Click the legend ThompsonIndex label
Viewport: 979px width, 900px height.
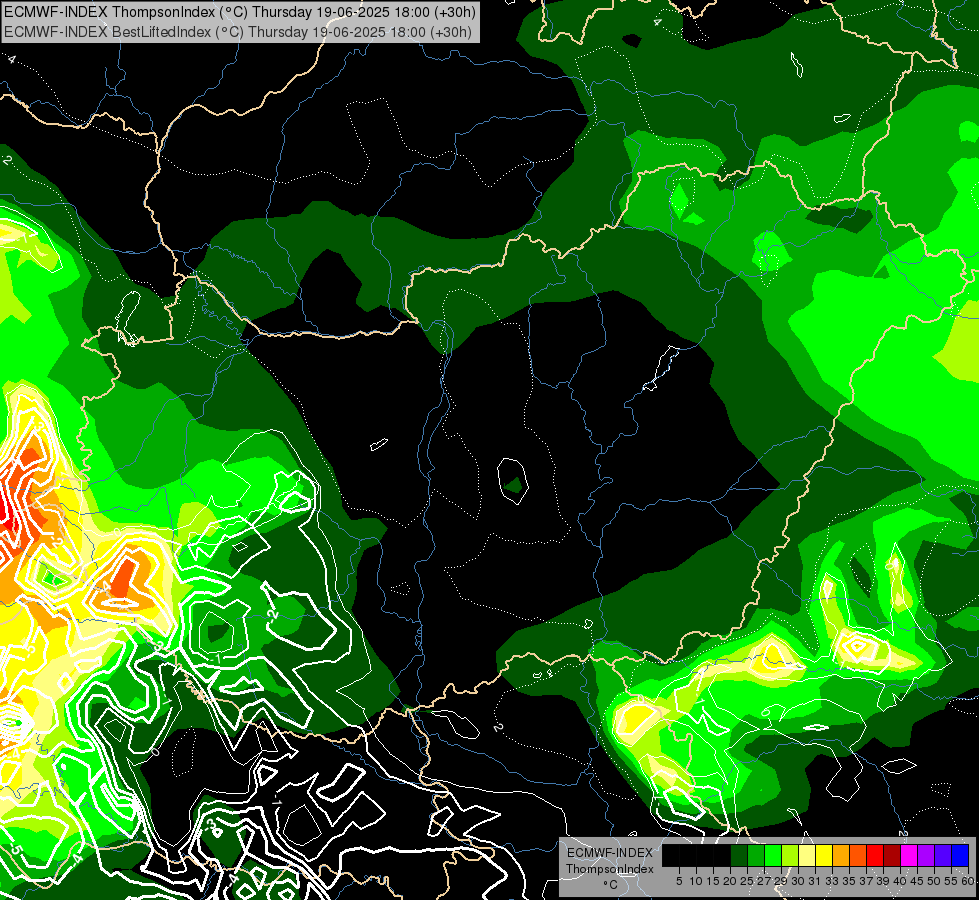(x=610, y=869)
